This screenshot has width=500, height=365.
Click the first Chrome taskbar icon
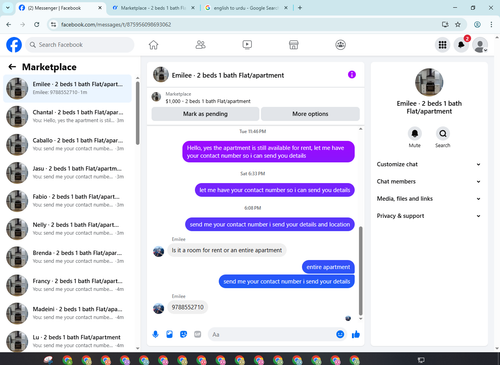click(x=68, y=360)
